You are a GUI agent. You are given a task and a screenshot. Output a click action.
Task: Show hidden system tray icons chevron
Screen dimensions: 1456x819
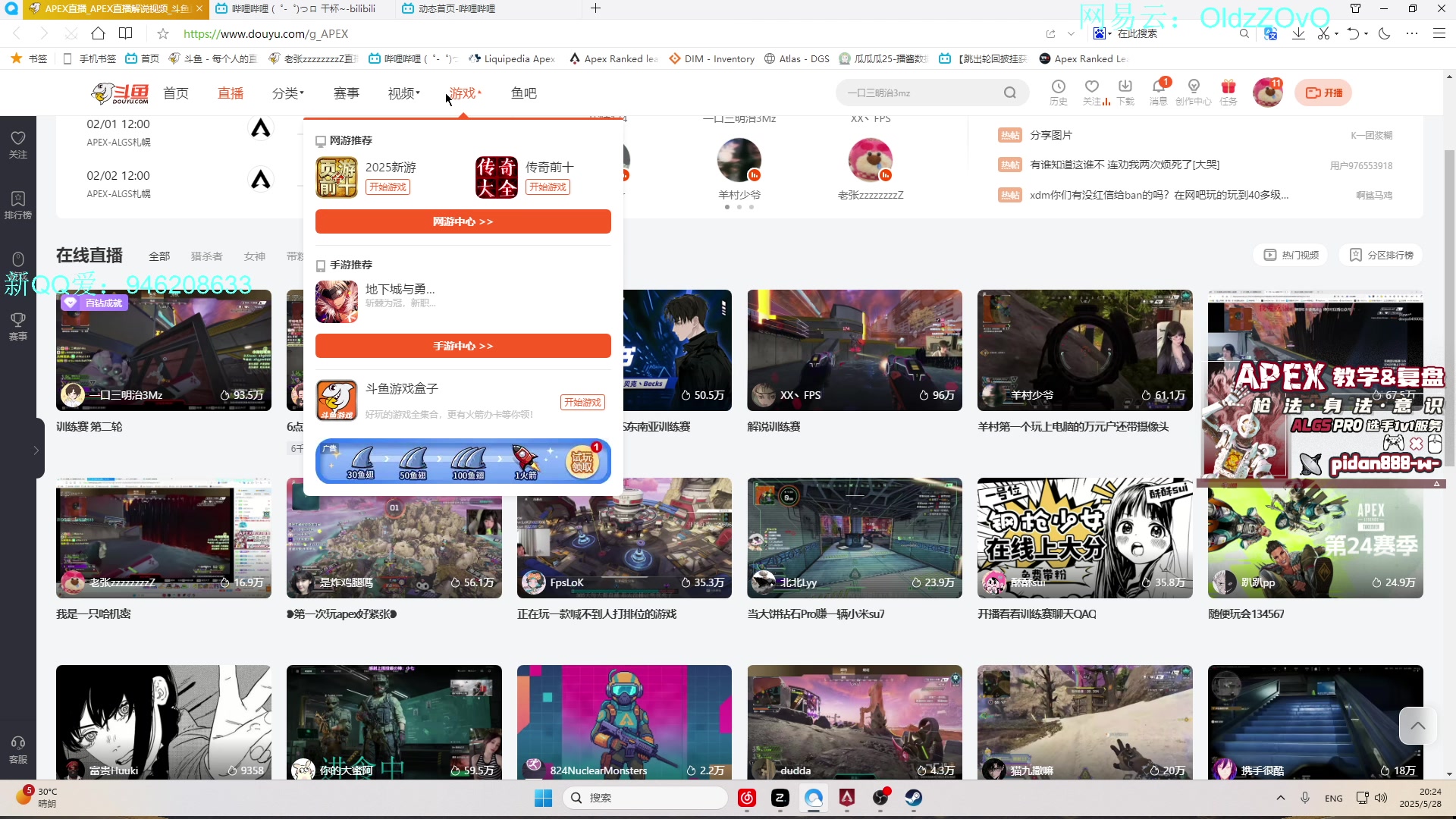[1281, 798]
